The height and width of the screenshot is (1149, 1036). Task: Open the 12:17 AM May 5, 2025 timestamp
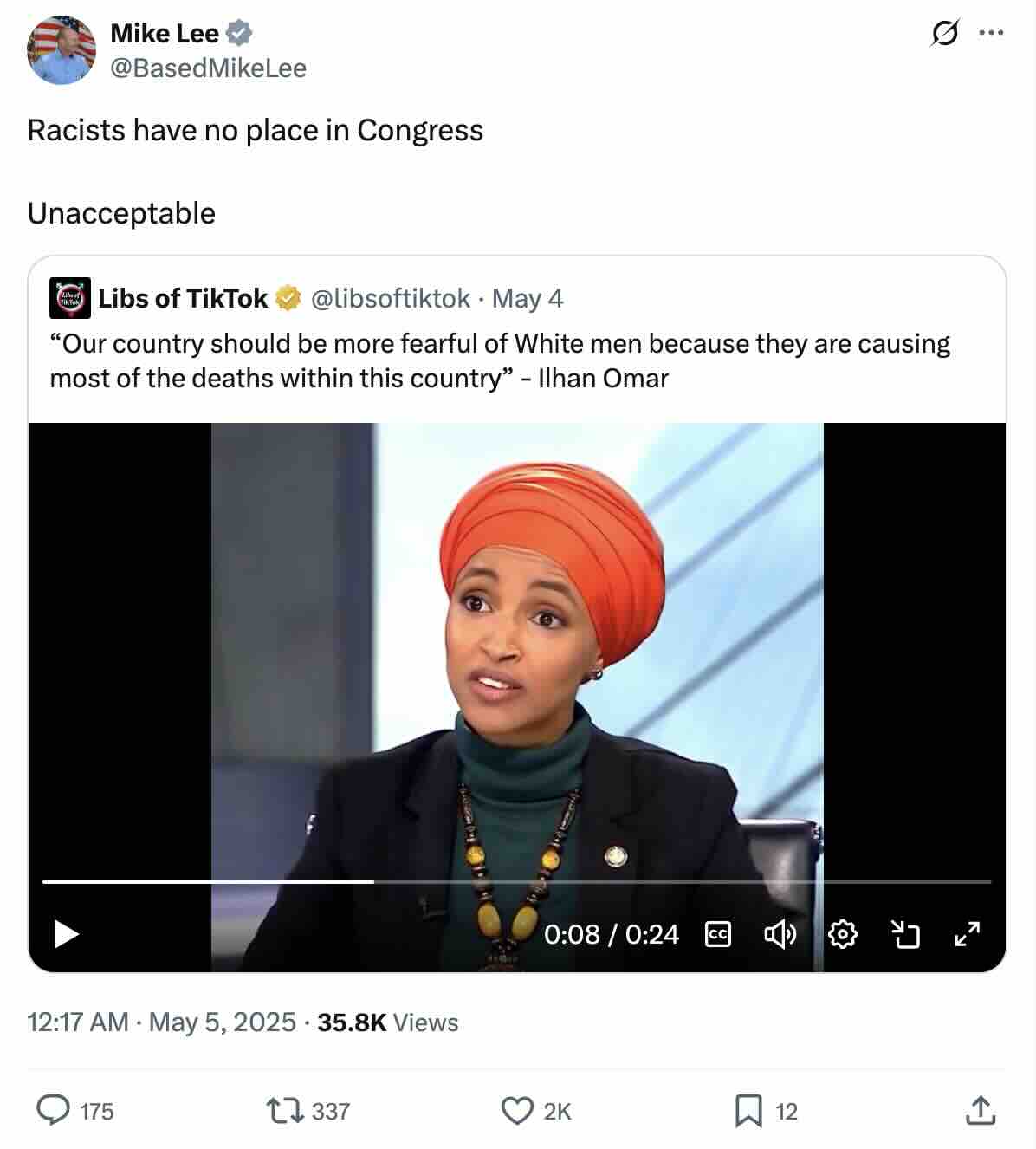pyautogui.click(x=162, y=1022)
